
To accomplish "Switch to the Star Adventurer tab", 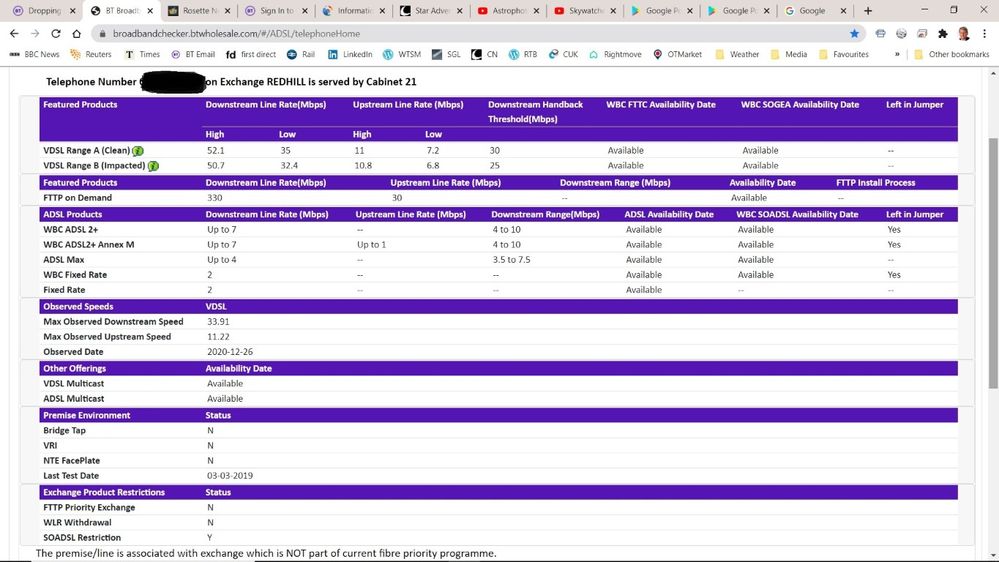I will [x=430, y=11].
